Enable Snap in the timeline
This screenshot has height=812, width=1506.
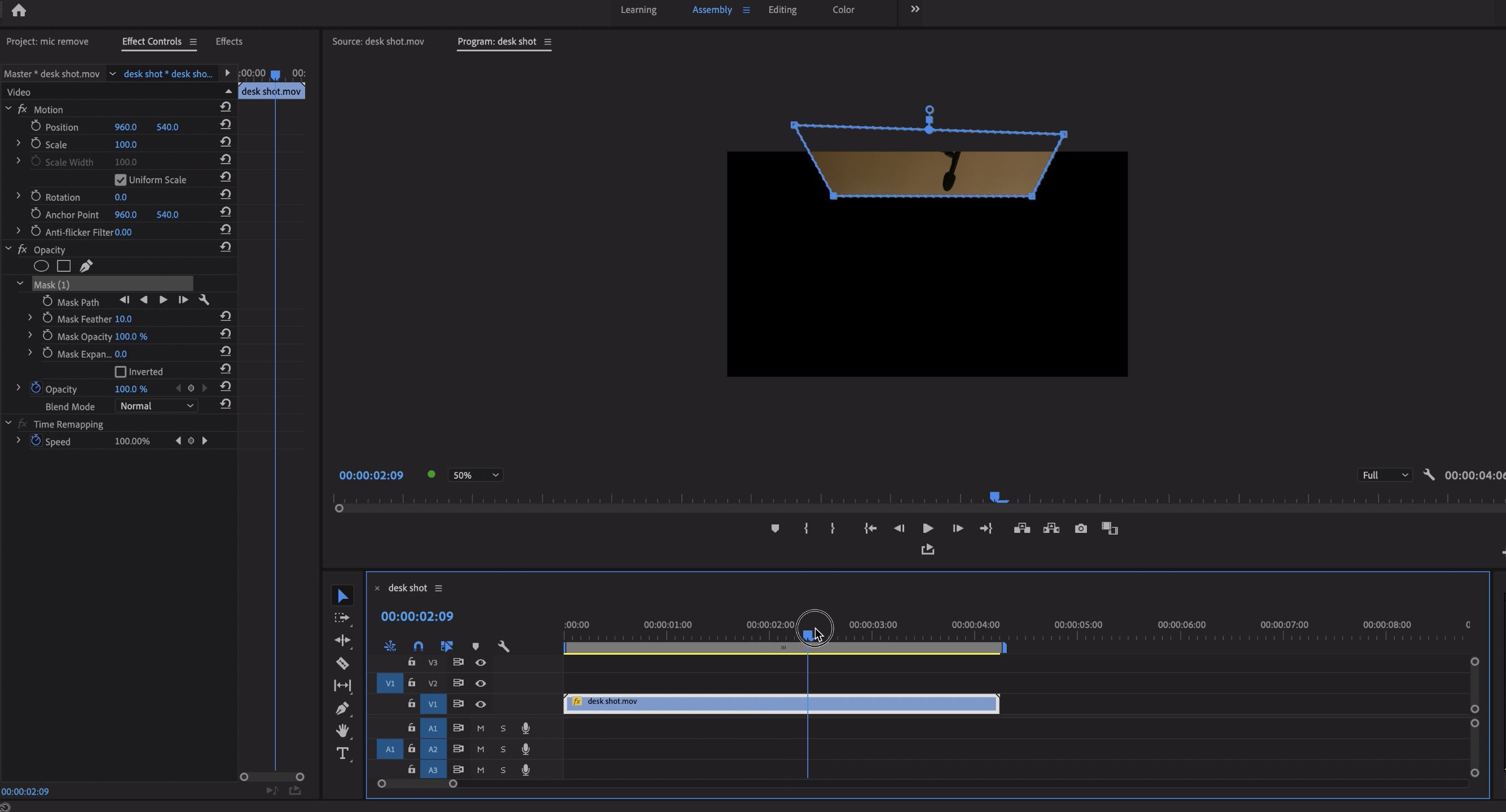pos(419,647)
